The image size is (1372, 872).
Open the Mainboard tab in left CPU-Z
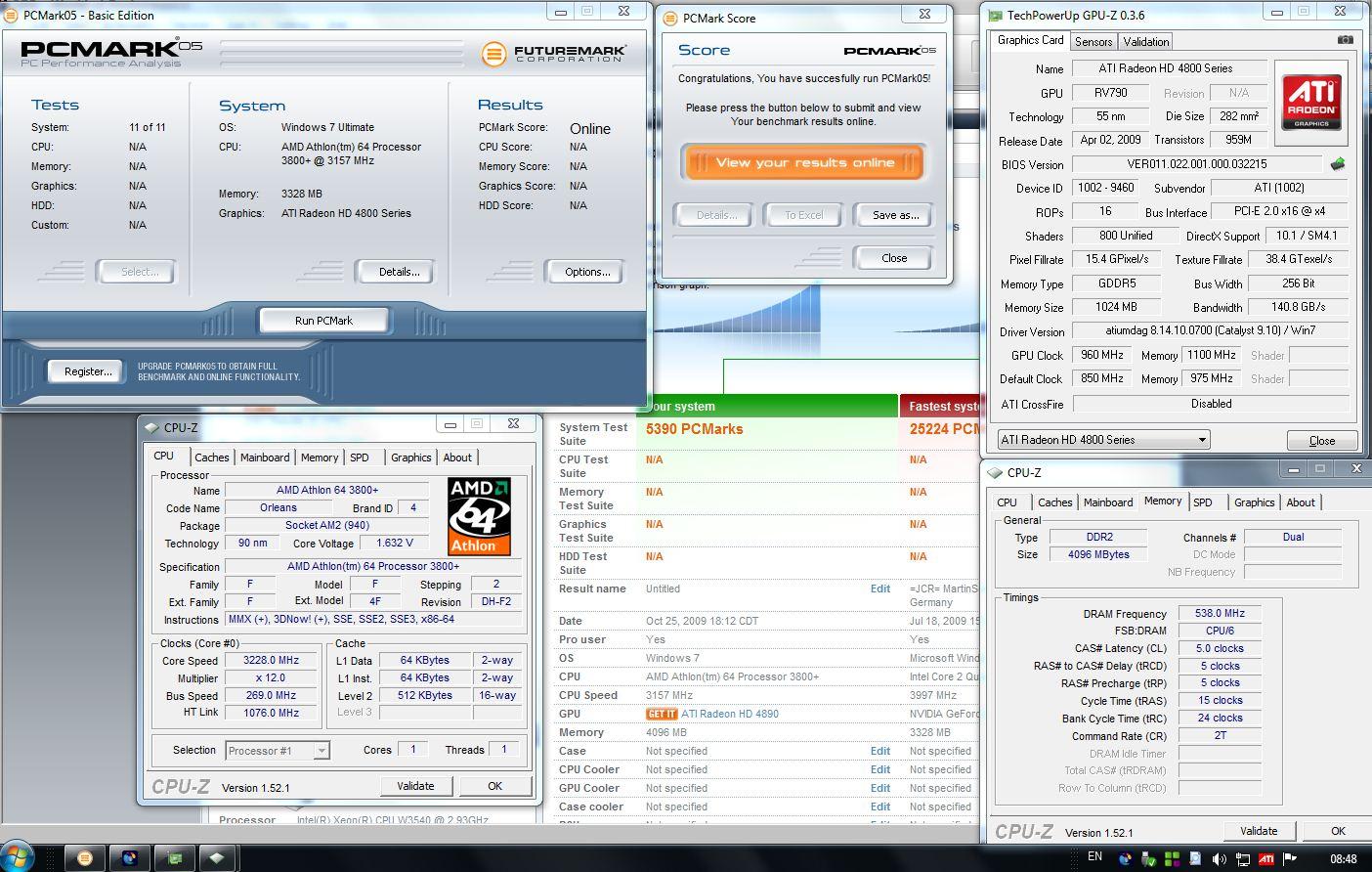click(265, 458)
